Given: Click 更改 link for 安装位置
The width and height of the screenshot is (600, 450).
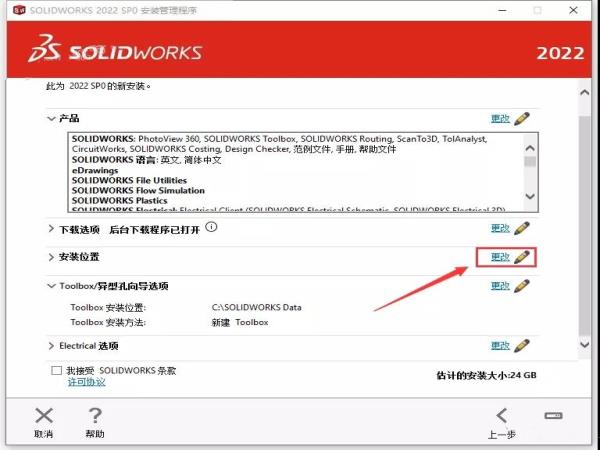Looking at the screenshot, I should [500, 257].
